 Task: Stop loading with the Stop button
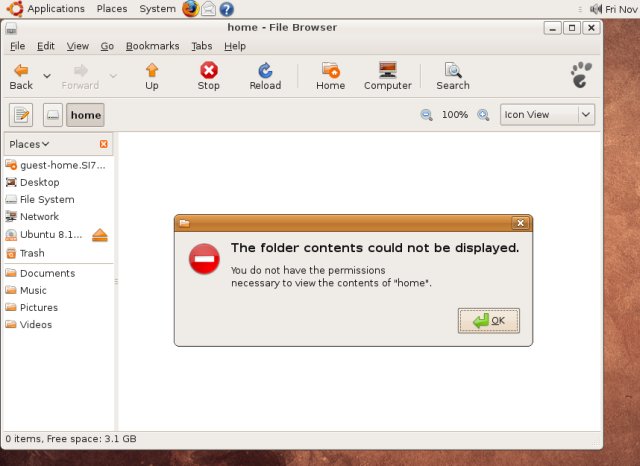(x=209, y=76)
